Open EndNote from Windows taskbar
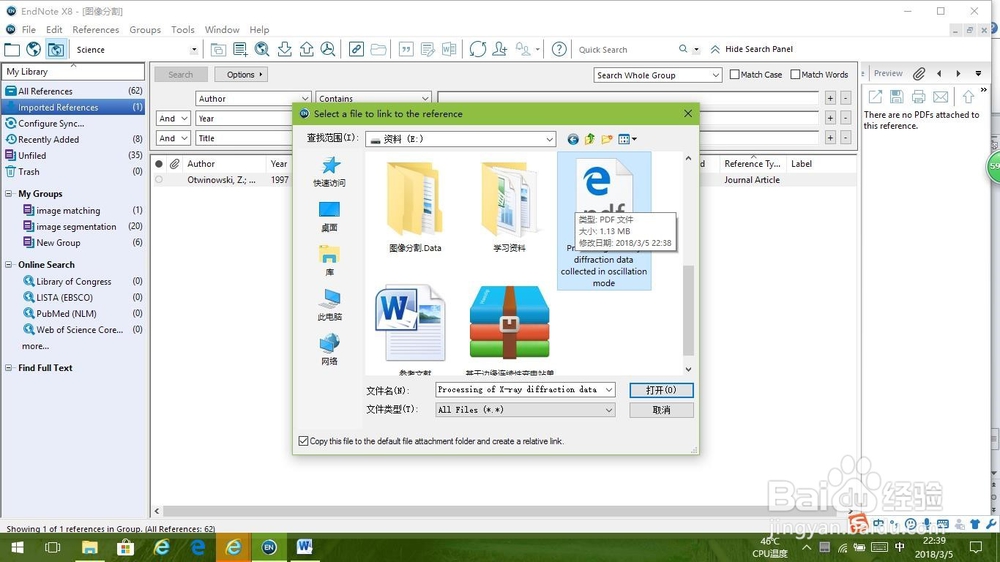 coord(269,547)
